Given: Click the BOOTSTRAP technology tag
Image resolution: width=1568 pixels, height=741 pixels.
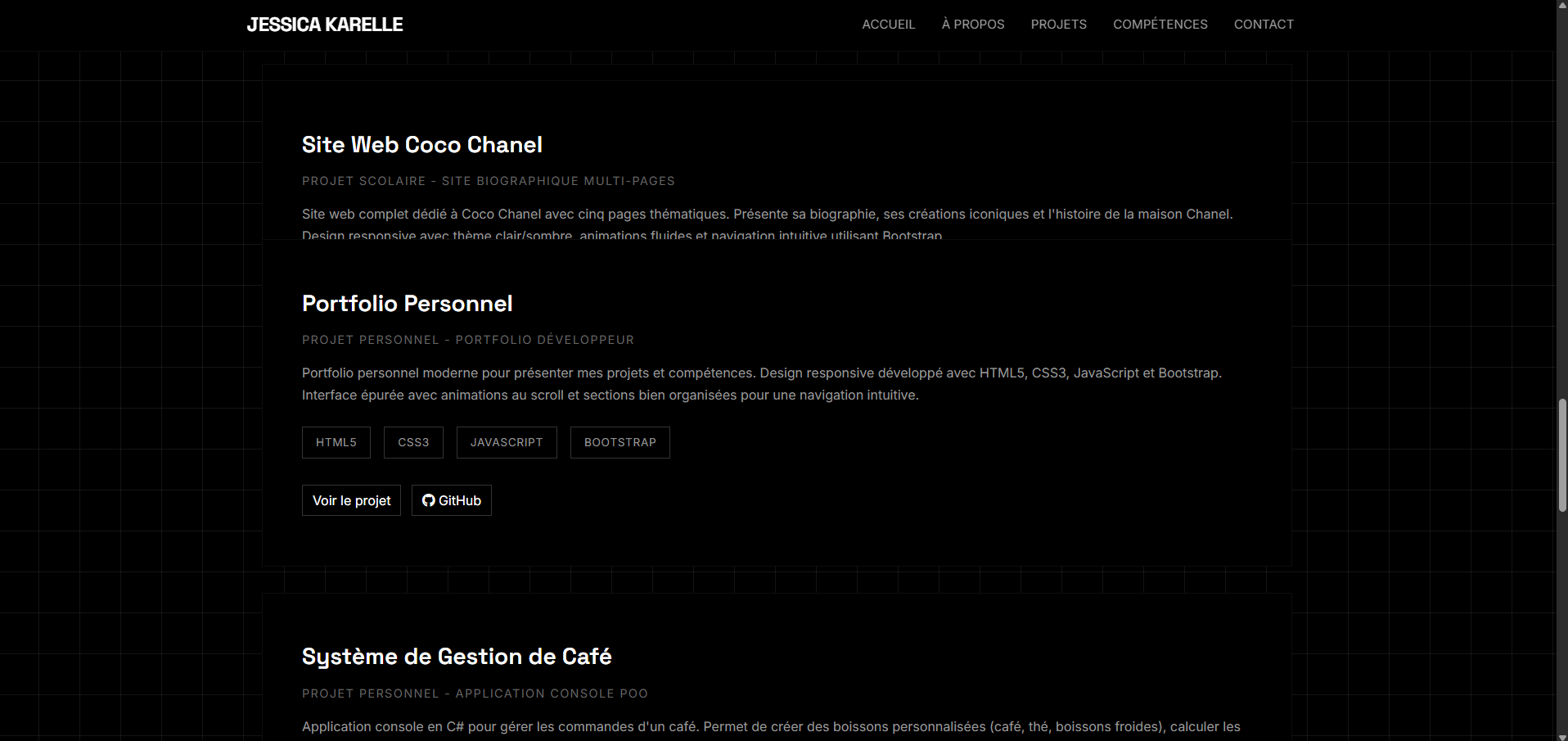Looking at the screenshot, I should tap(620, 442).
